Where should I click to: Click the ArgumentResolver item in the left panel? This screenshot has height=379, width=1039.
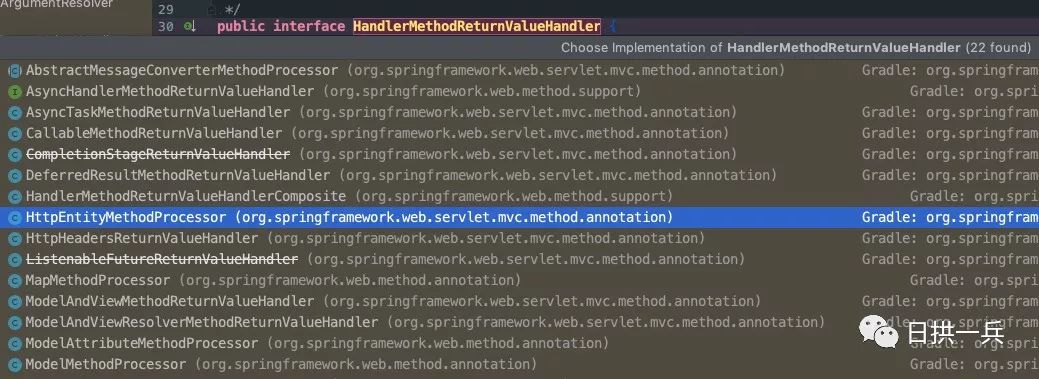56,4
